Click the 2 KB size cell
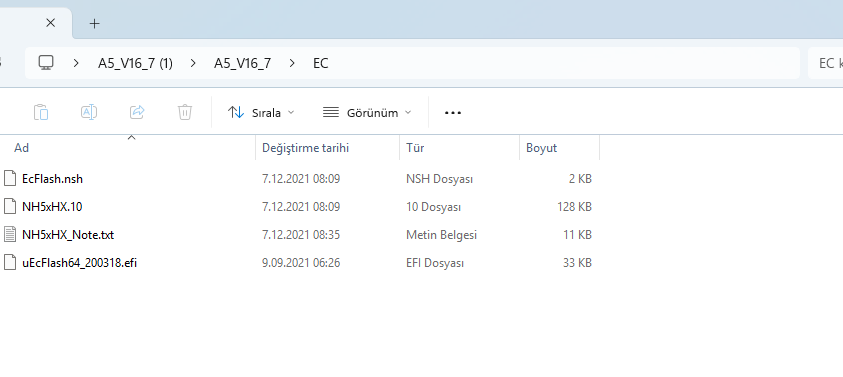 pyautogui.click(x=581, y=179)
